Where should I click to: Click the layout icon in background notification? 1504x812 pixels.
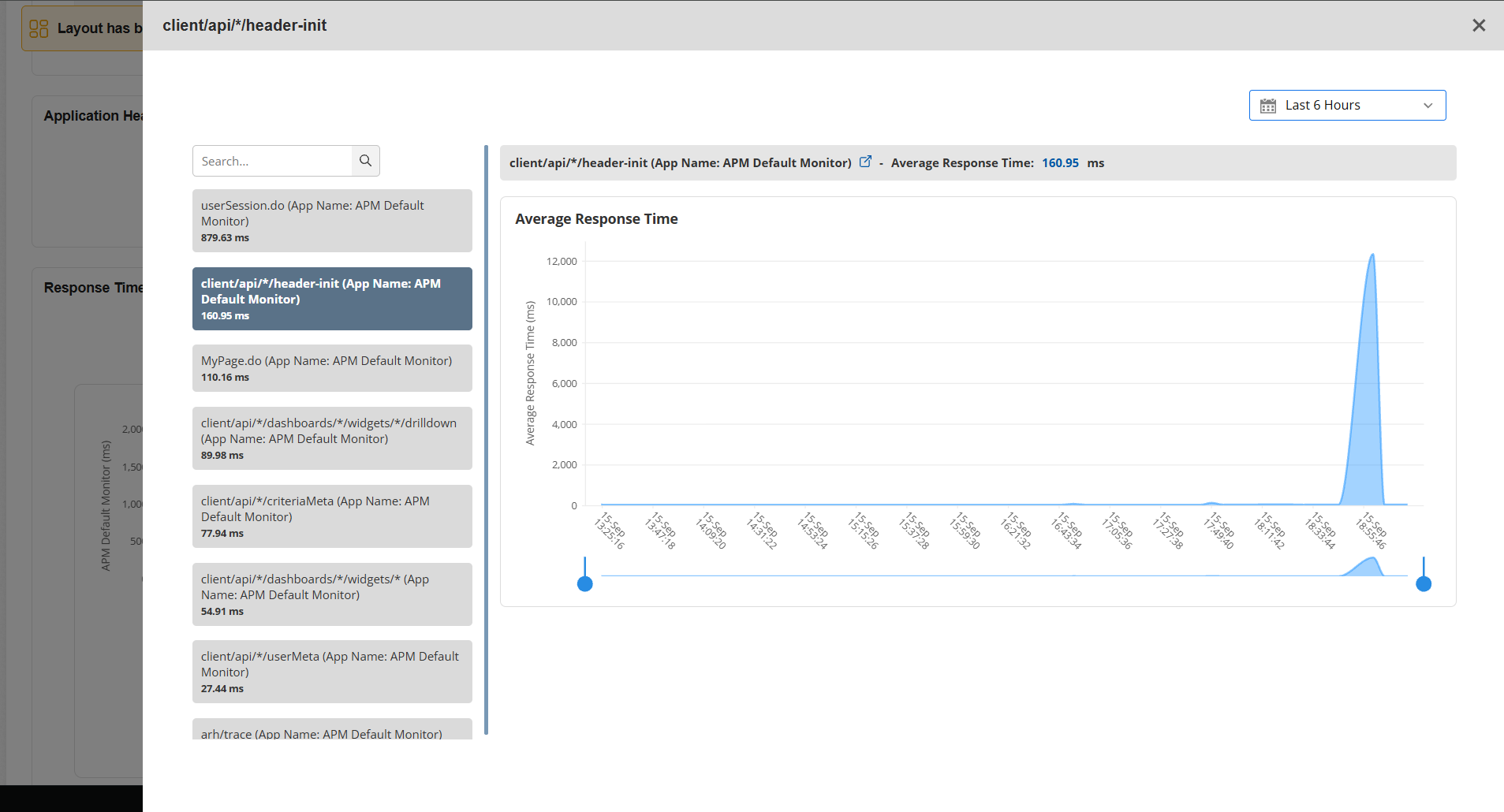tap(39, 28)
